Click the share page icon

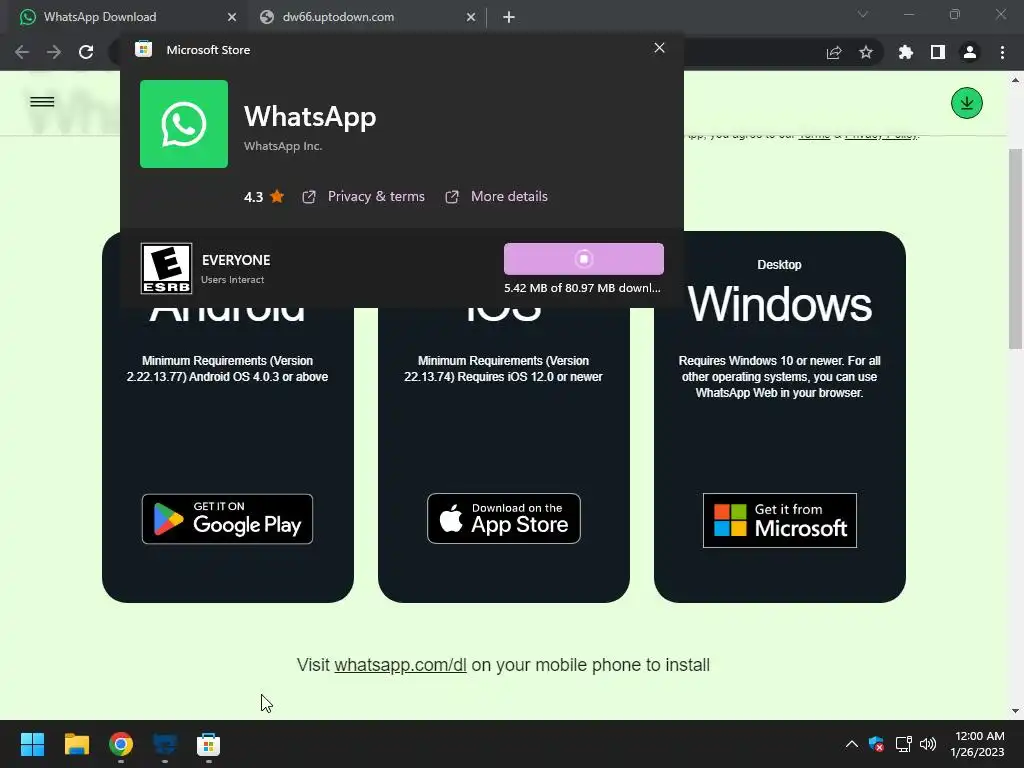834,52
